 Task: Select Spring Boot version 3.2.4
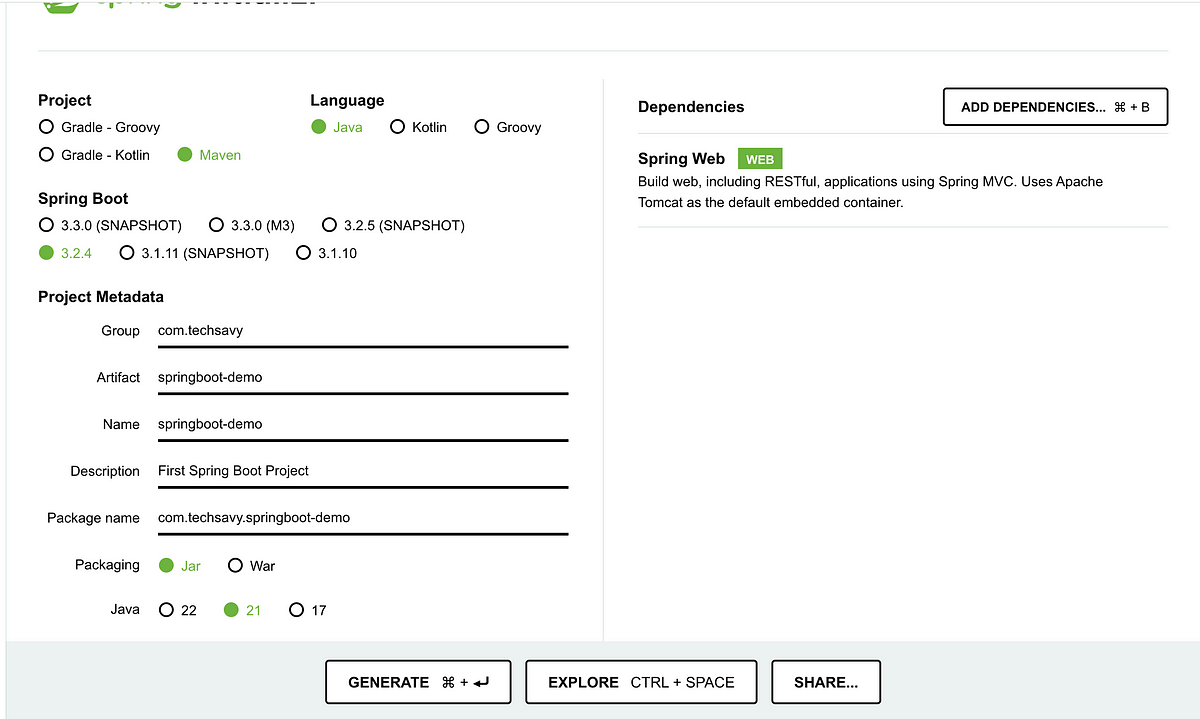click(65, 253)
